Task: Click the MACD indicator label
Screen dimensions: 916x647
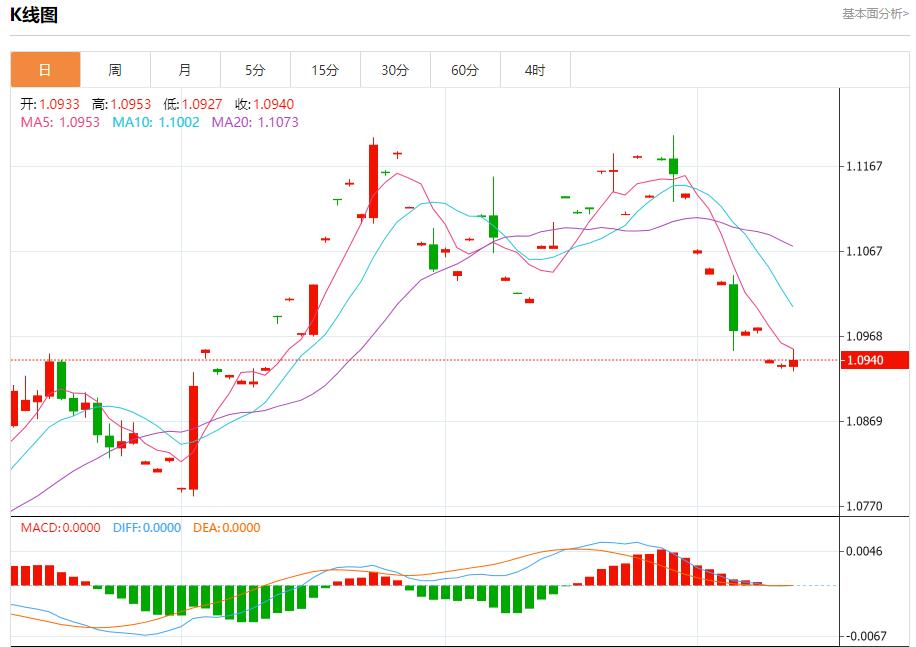Action: (x=60, y=527)
